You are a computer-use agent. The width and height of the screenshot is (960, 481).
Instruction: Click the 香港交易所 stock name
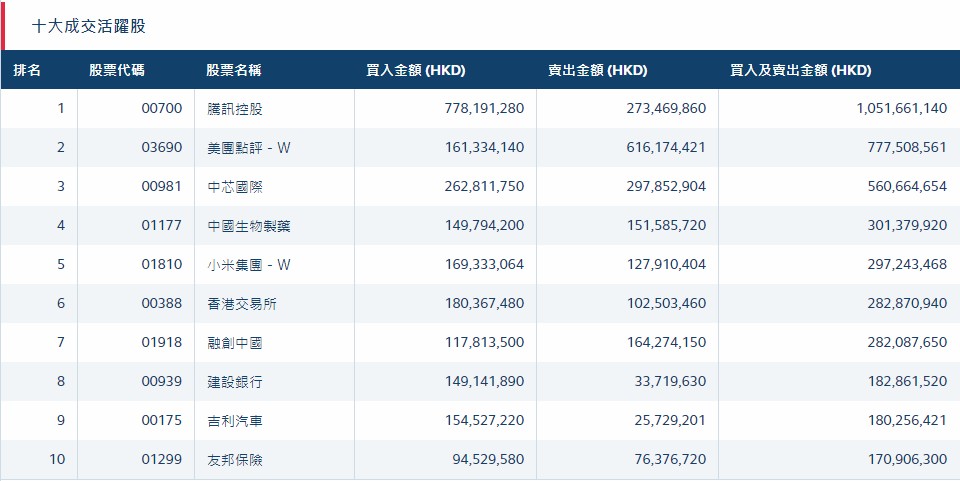pos(242,304)
